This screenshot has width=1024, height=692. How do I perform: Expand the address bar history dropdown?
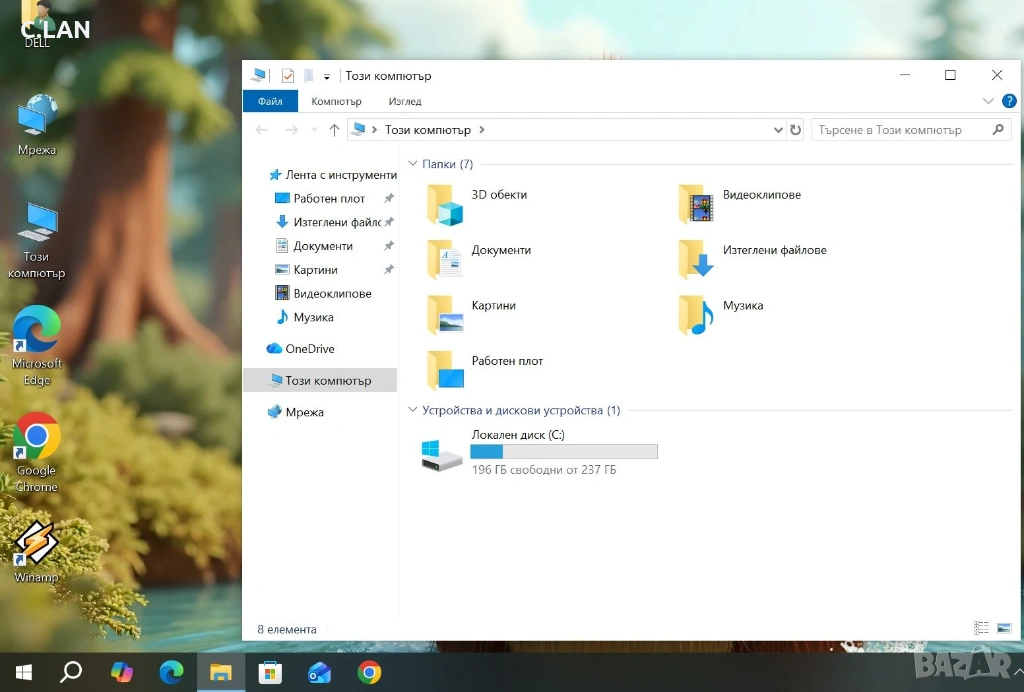click(779, 130)
